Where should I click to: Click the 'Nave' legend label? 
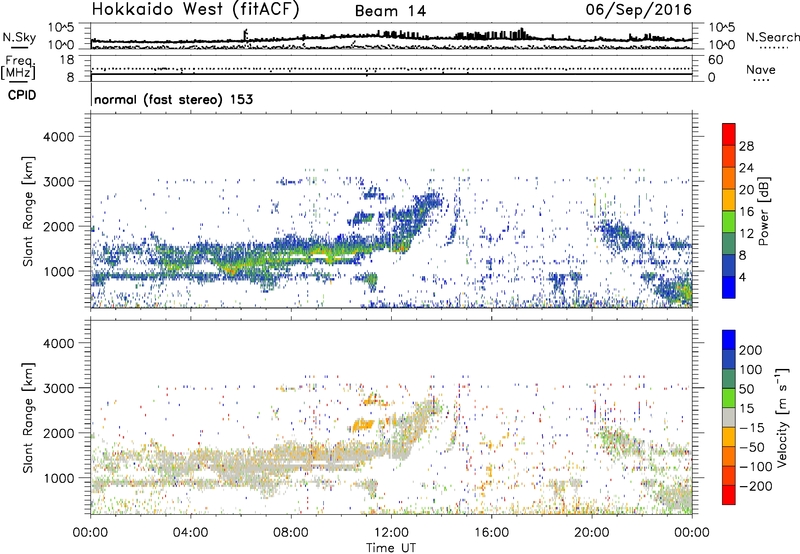[760, 70]
